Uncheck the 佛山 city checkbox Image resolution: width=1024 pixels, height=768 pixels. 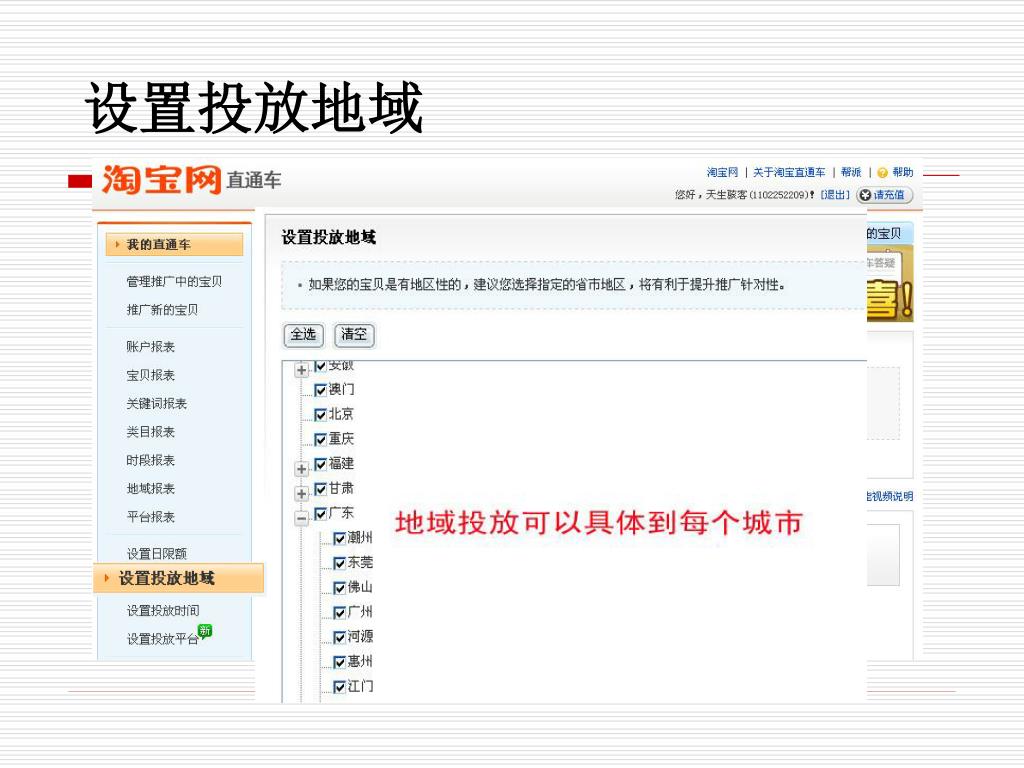coord(339,588)
